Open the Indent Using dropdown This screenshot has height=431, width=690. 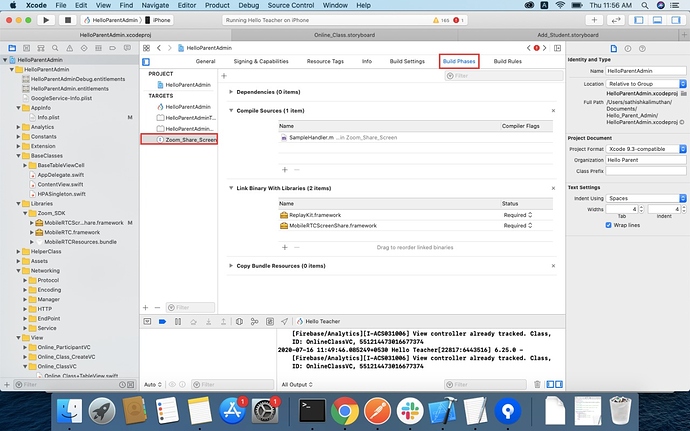click(x=646, y=198)
